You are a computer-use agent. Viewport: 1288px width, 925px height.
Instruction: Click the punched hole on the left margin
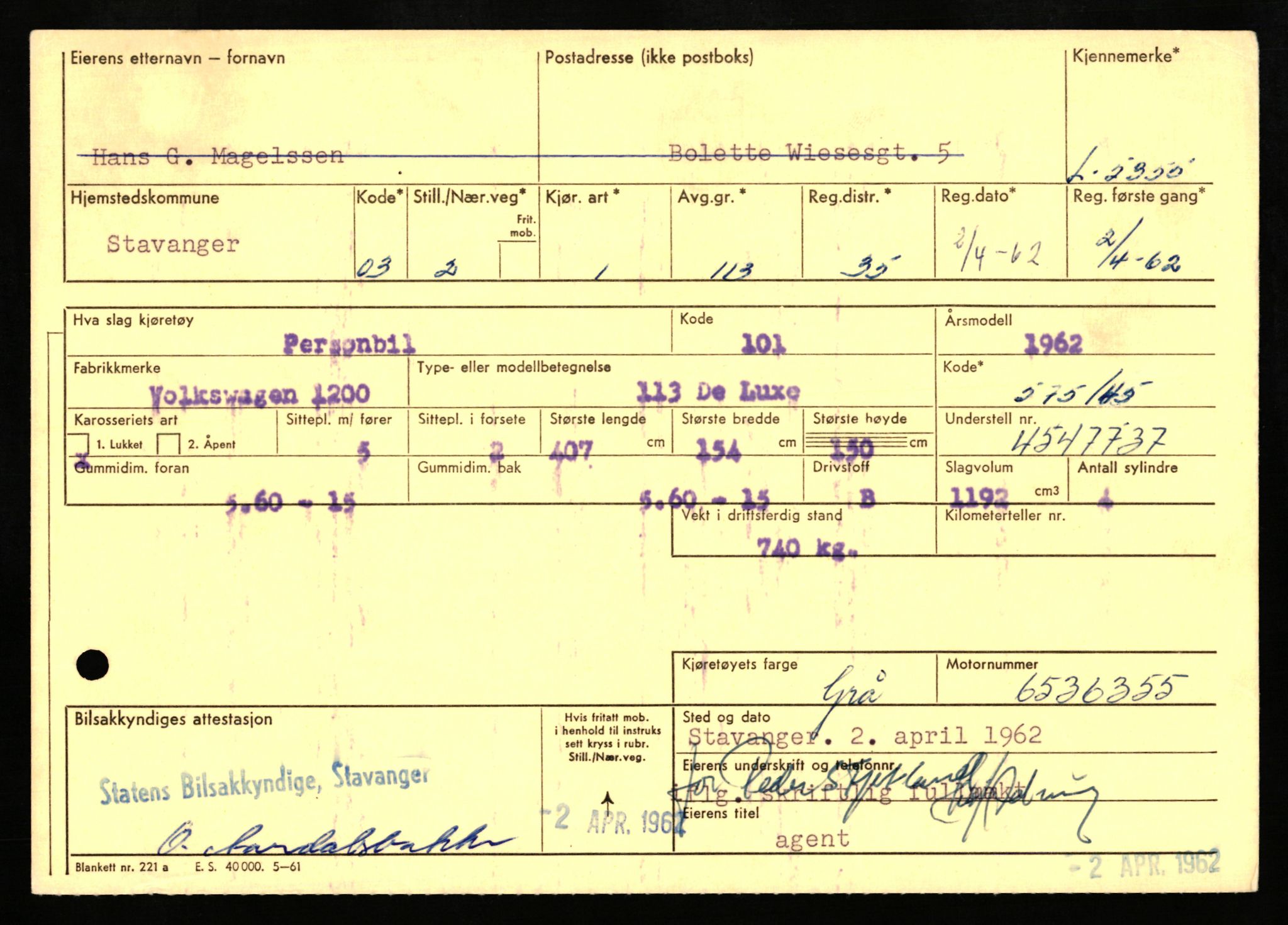pos(92,665)
